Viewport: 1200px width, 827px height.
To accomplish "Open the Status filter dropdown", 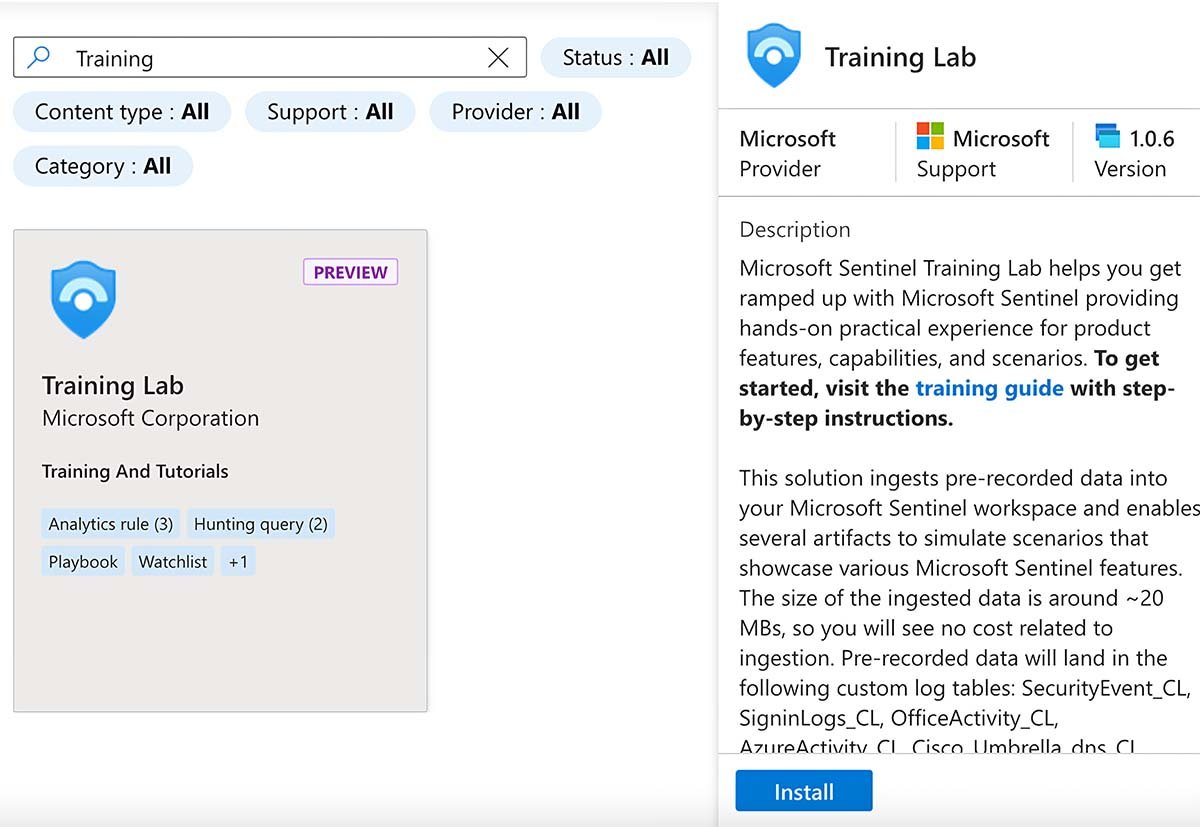I will point(615,58).
